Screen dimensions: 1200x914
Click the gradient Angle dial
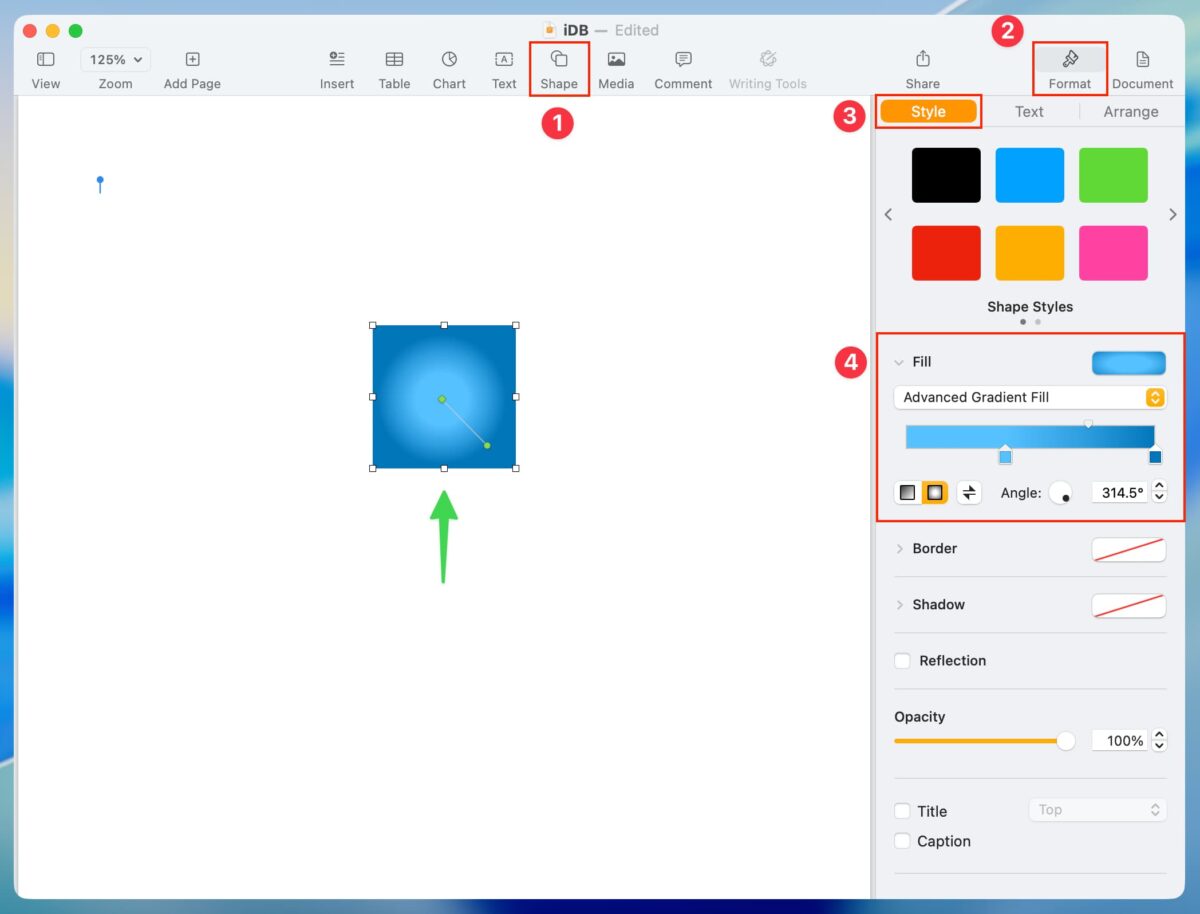pyautogui.click(x=1061, y=493)
